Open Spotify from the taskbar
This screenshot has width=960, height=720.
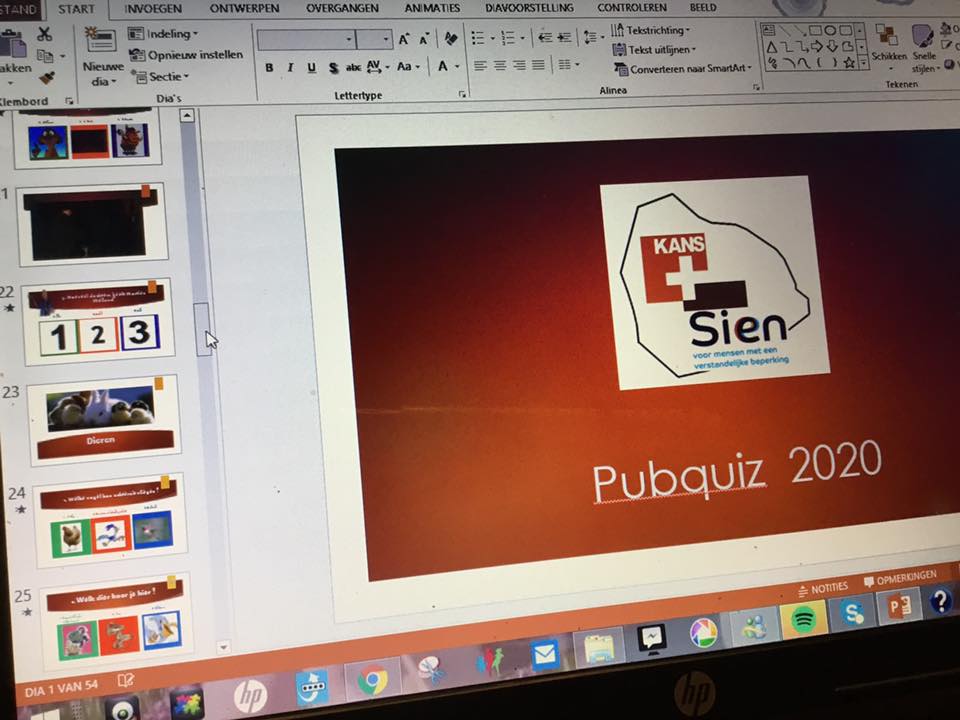pos(804,620)
